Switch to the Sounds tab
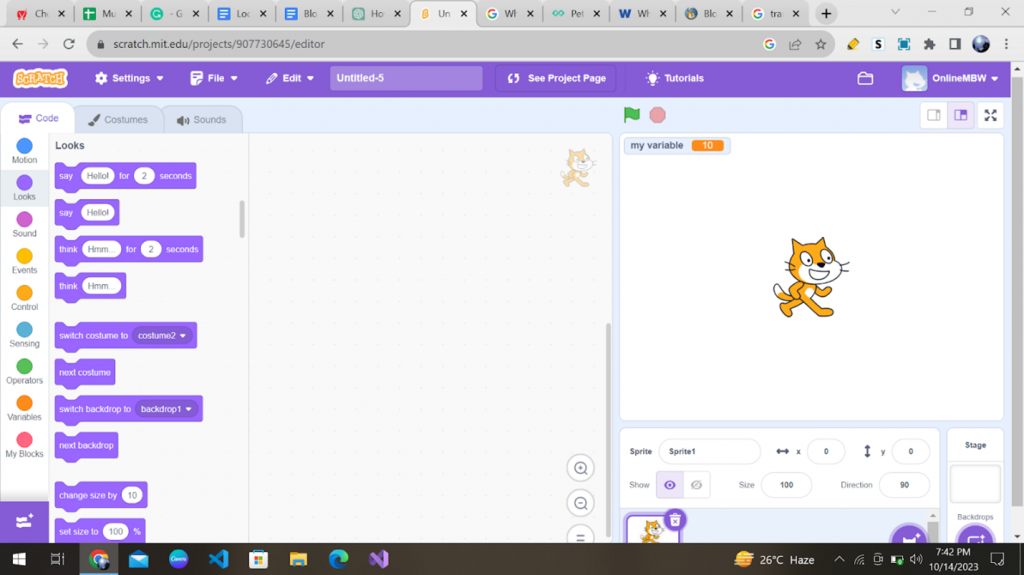 click(201, 120)
